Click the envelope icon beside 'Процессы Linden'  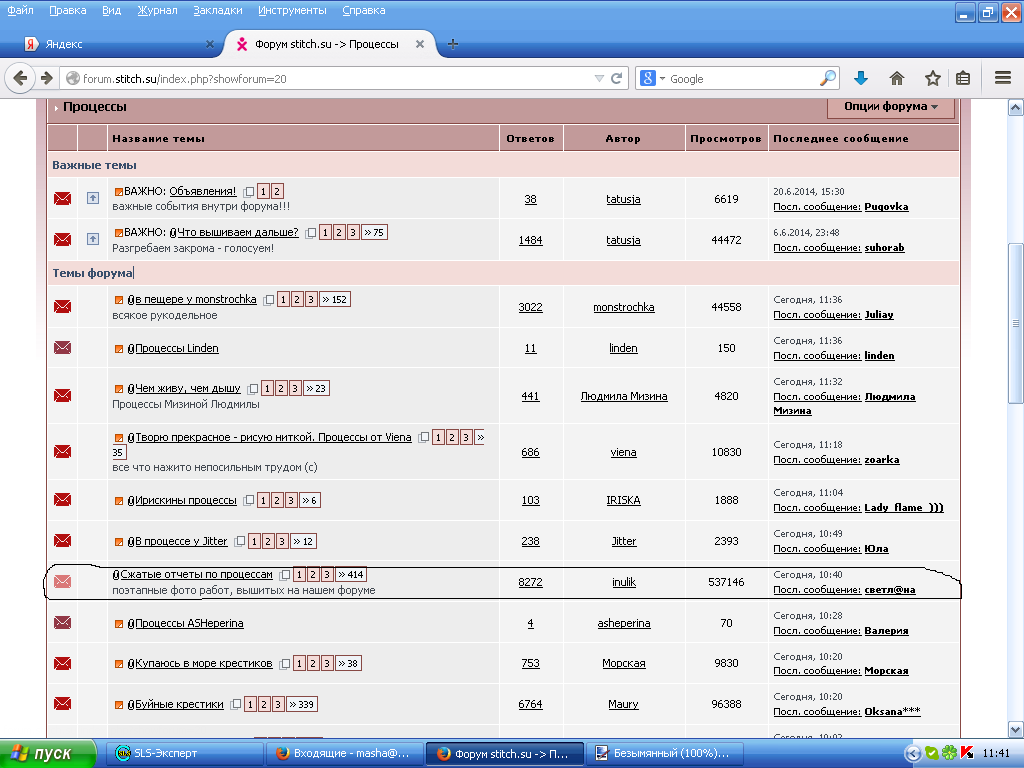[62, 348]
